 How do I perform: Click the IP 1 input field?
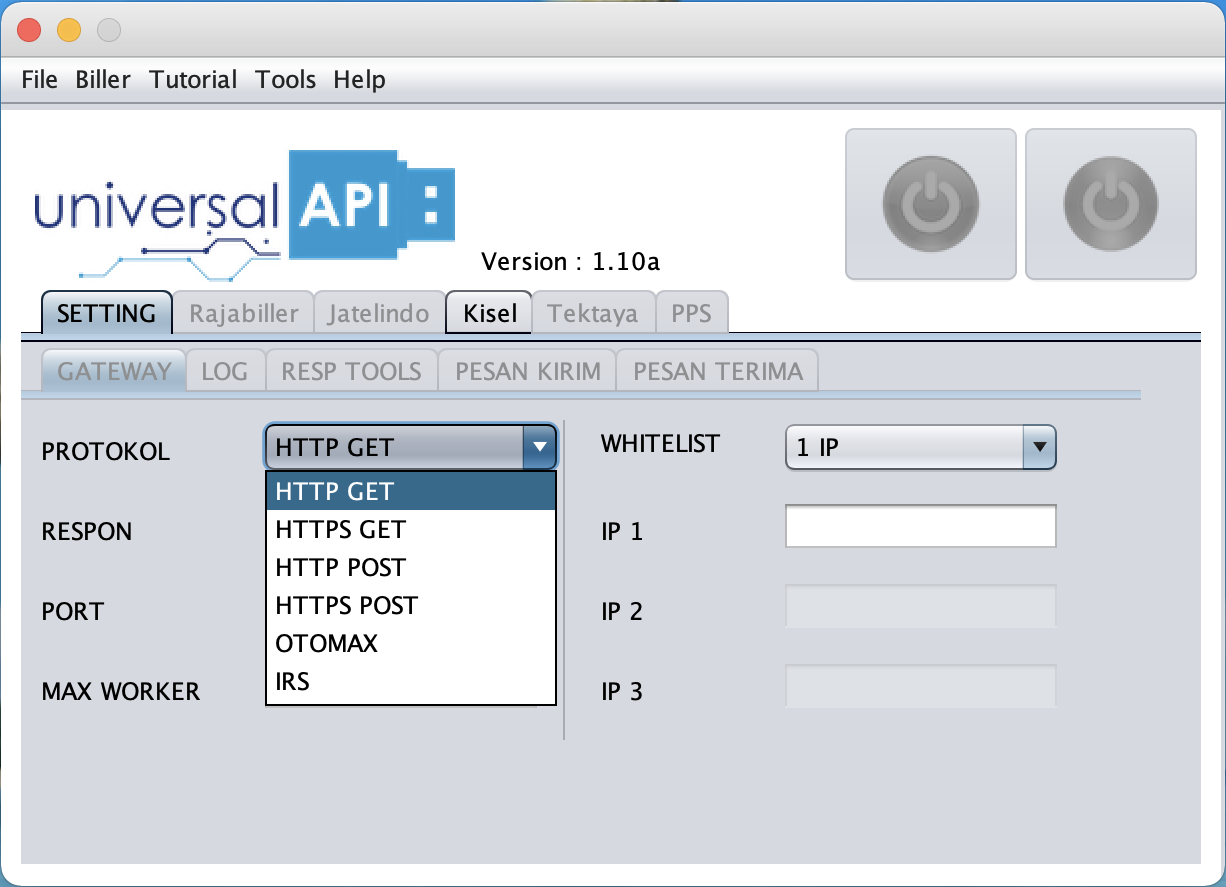click(921, 526)
